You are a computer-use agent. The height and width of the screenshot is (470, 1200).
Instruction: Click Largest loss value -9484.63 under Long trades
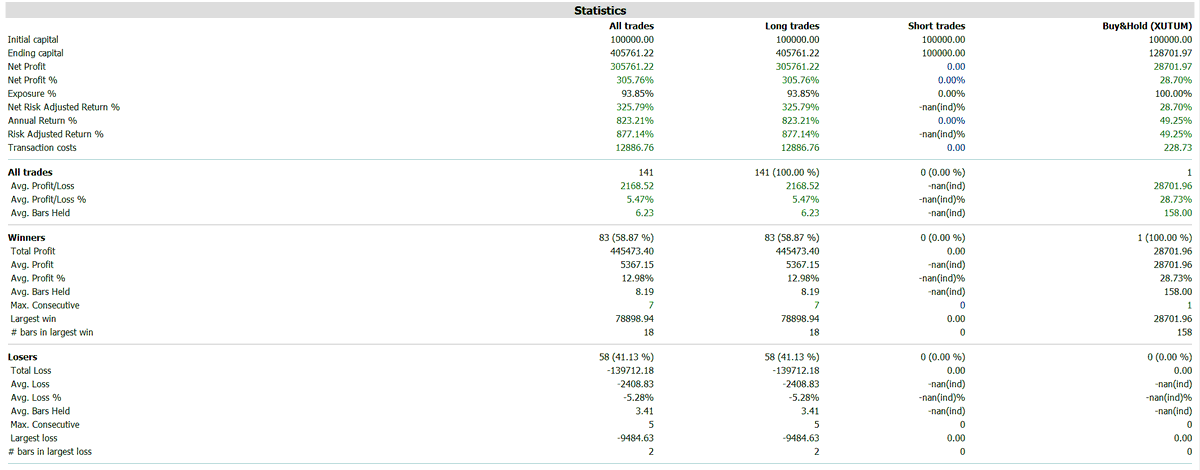coord(799,437)
